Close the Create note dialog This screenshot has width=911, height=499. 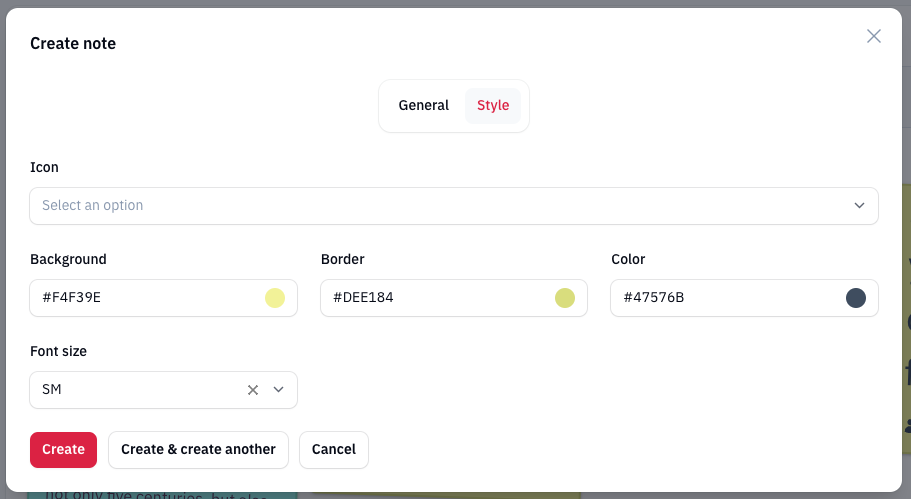[873, 36]
